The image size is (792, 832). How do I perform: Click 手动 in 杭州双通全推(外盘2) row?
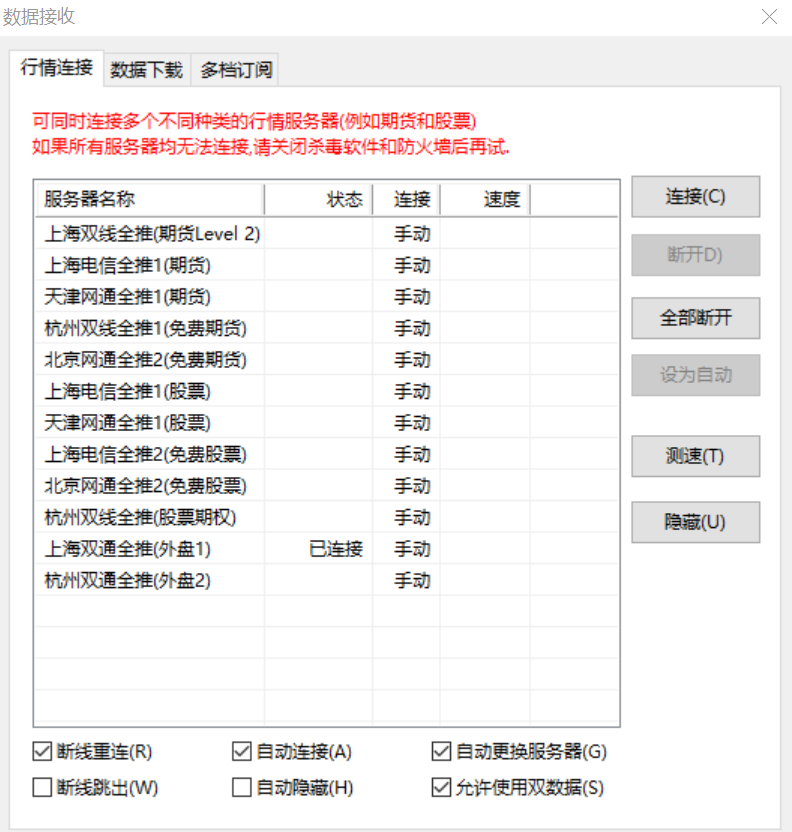(412, 580)
